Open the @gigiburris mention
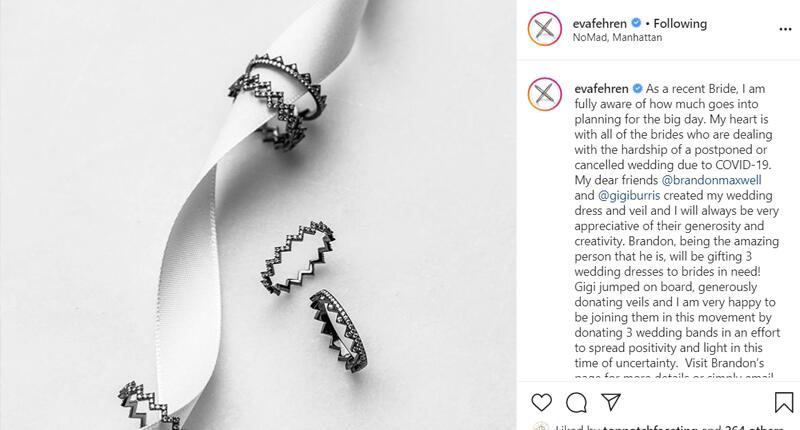 coord(629,195)
